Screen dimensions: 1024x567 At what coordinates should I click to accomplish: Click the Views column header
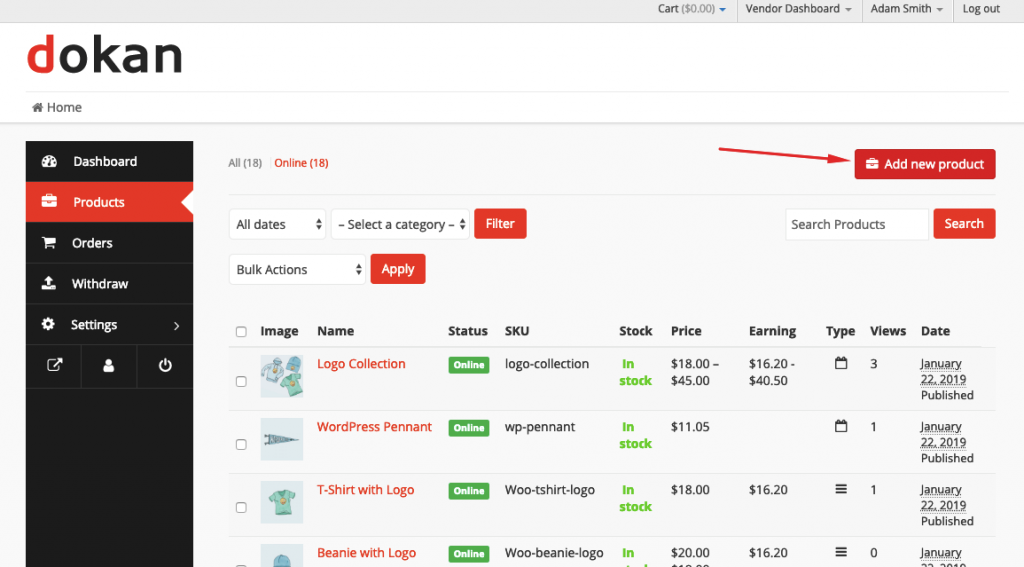tap(888, 331)
